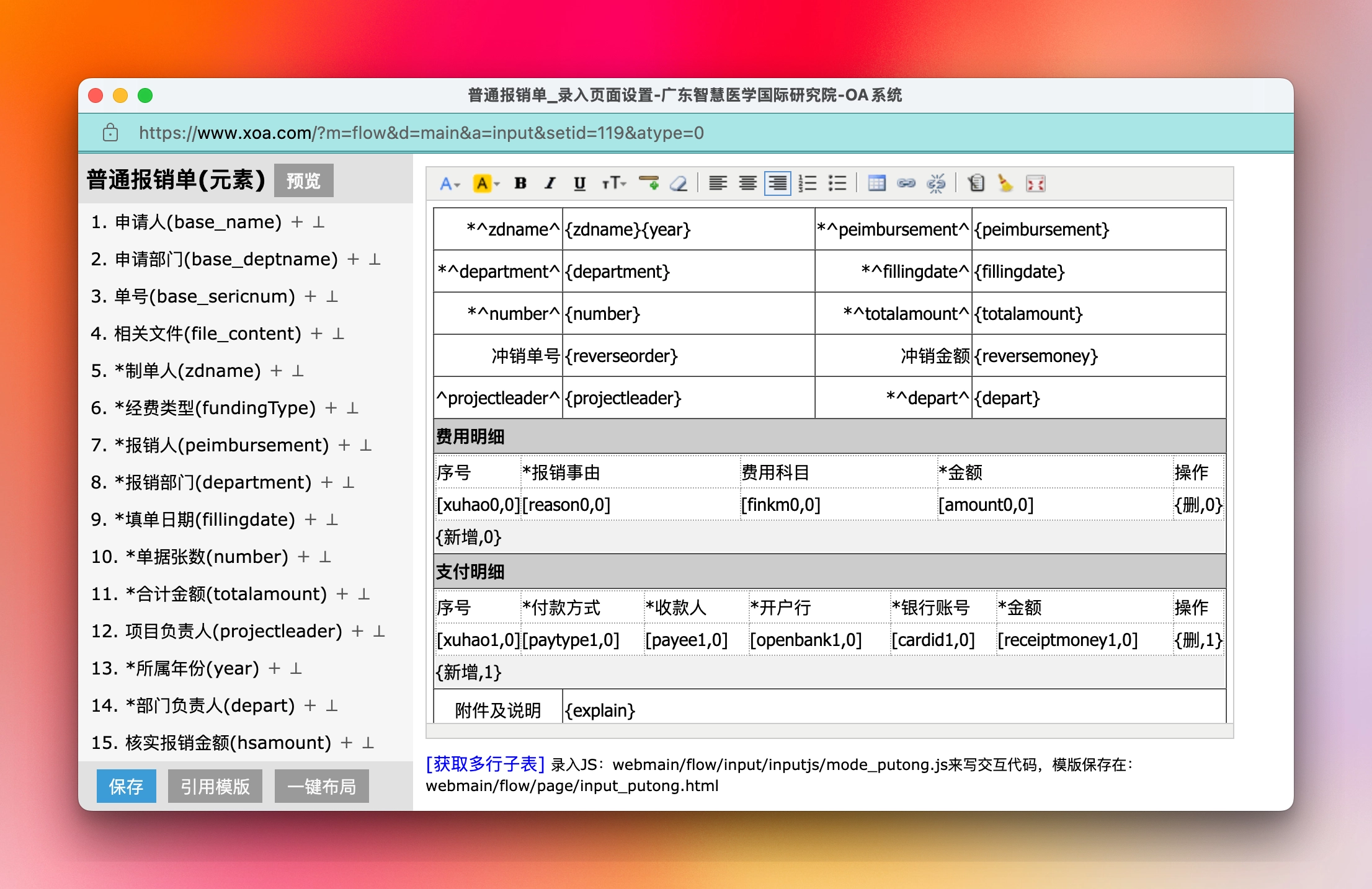Toggle underline formatting in editor toolbar

pyautogui.click(x=579, y=184)
